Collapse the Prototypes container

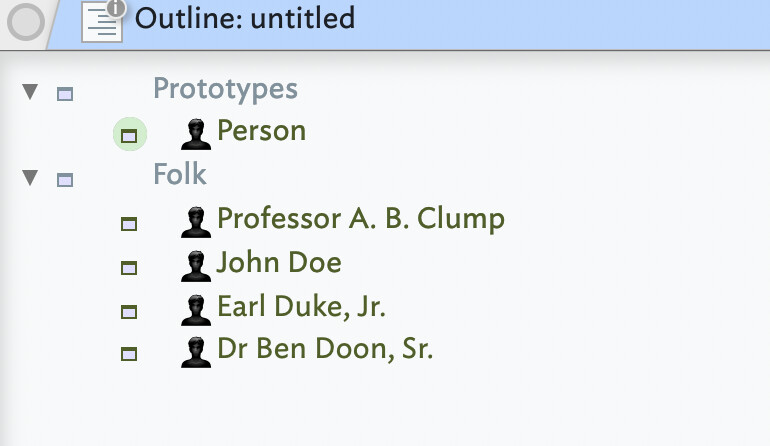tap(30, 92)
